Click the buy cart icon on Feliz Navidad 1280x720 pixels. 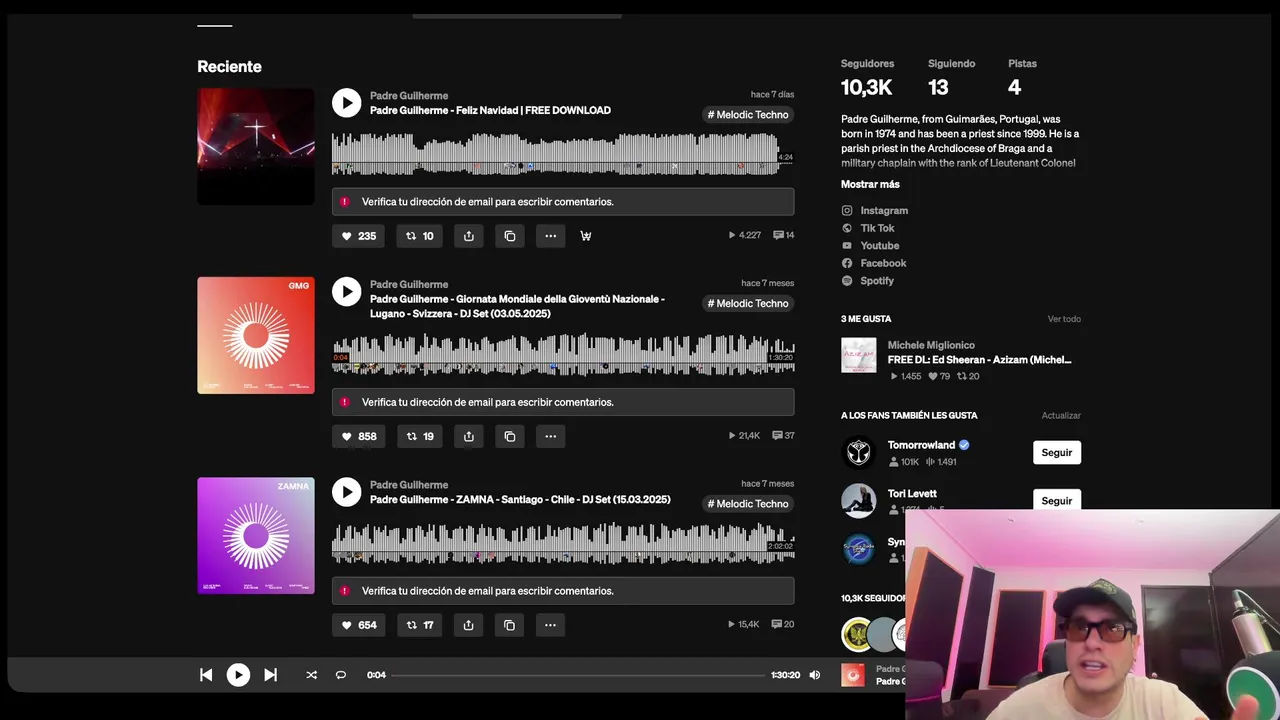coord(586,236)
